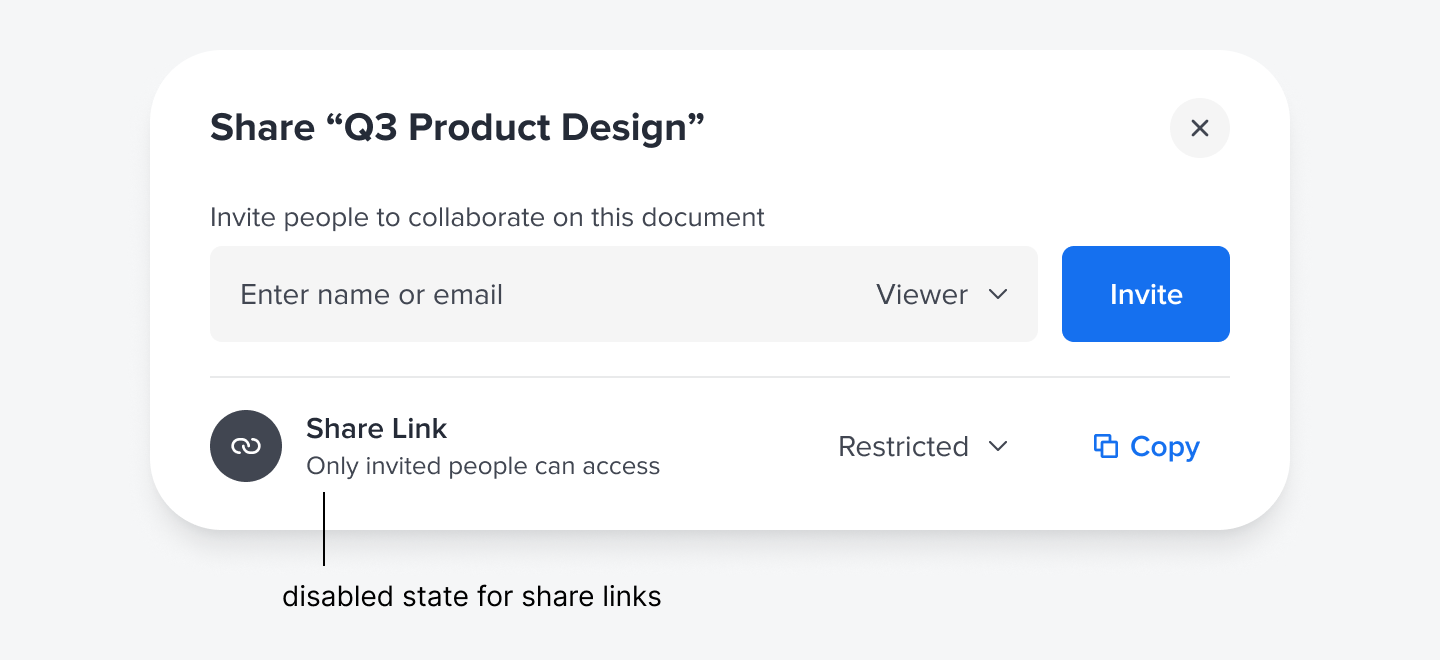Open the Viewer role dropdown
This screenshot has width=1440, height=660.
pos(940,294)
